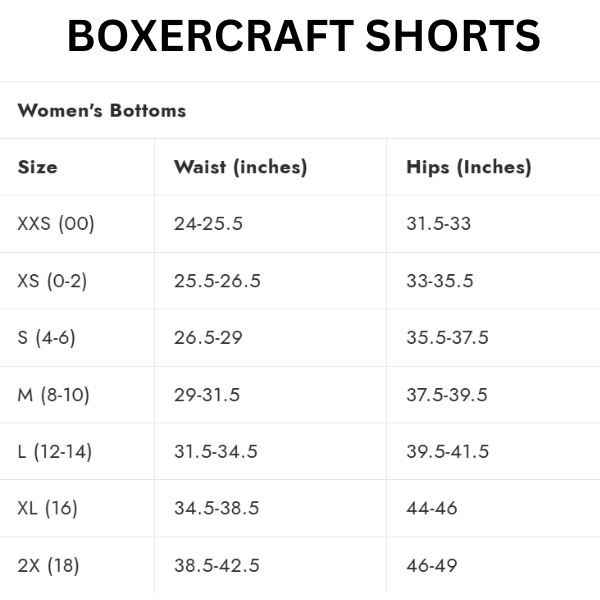Viewport: 600px width, 600px height.
Task: Click the M (8-10) size cell
Action: tap(53, 395)
